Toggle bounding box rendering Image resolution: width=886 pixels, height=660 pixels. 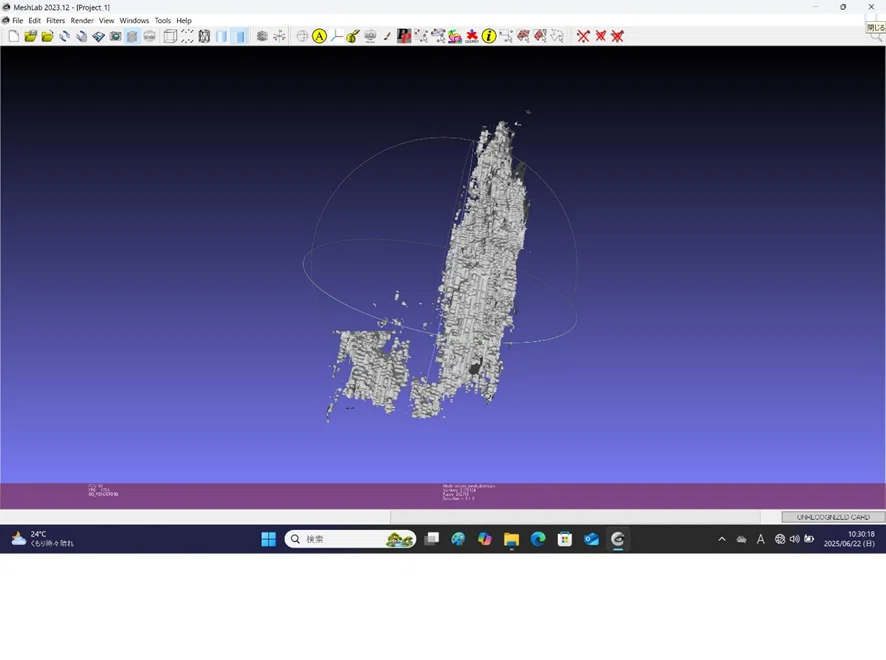click(x=170, y=36)
